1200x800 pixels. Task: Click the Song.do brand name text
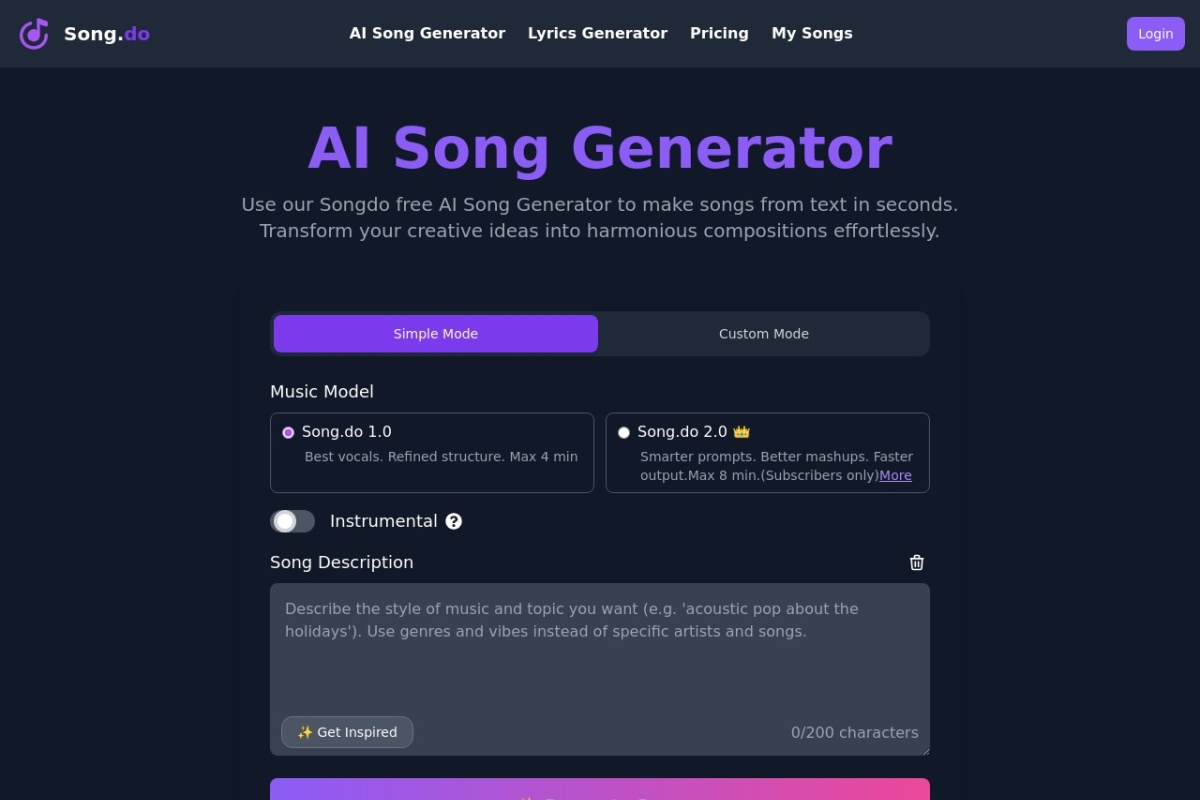point(107,34)
